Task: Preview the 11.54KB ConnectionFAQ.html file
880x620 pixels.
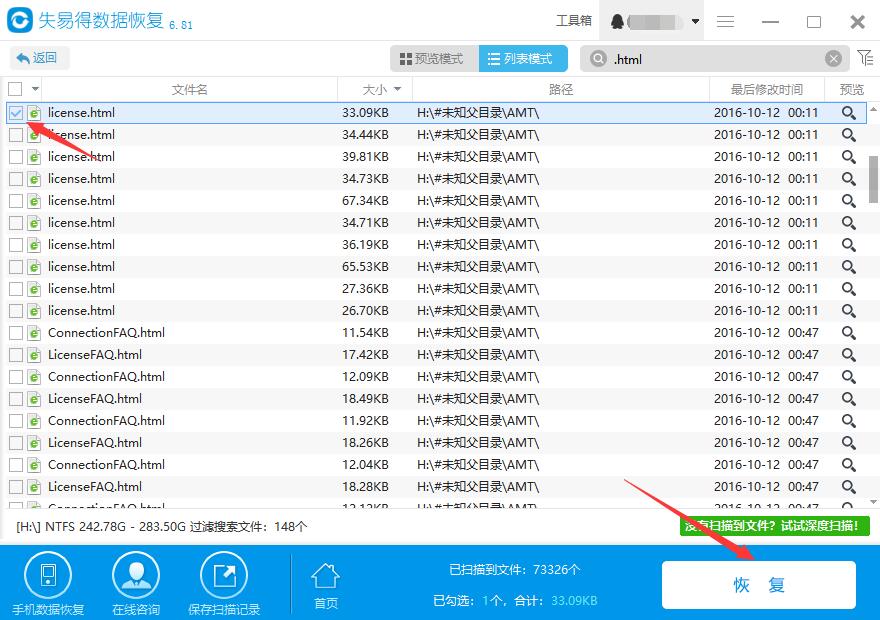Action: (849, 333)
